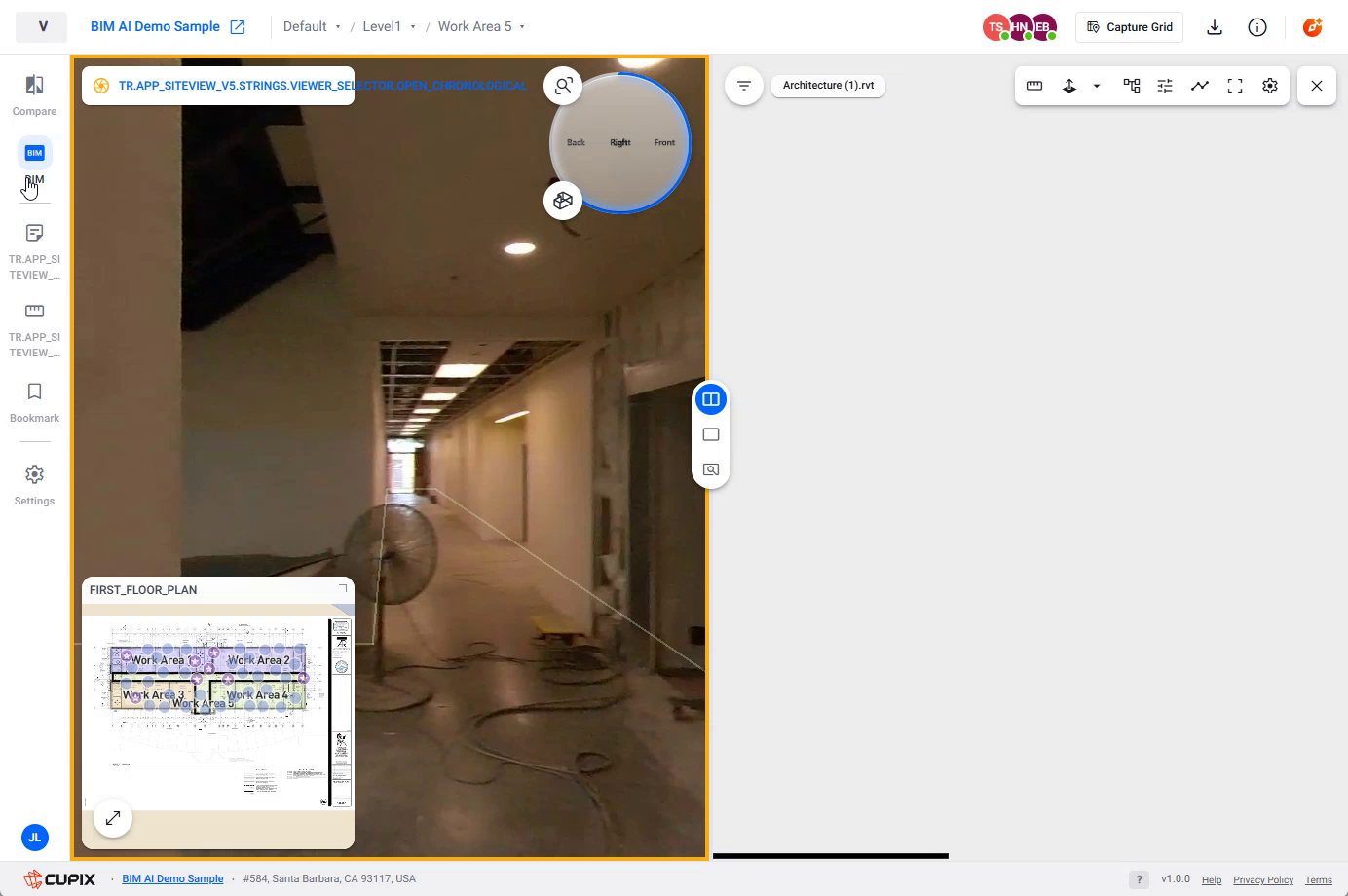Open the chronological capture selector

point(218,86)
